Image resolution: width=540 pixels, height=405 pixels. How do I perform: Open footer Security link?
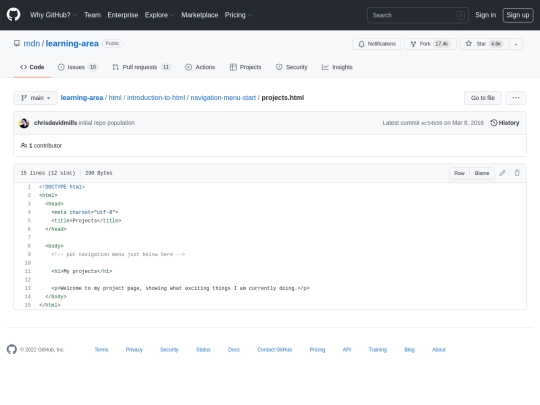pyautogui.click(x=169, y=350)
